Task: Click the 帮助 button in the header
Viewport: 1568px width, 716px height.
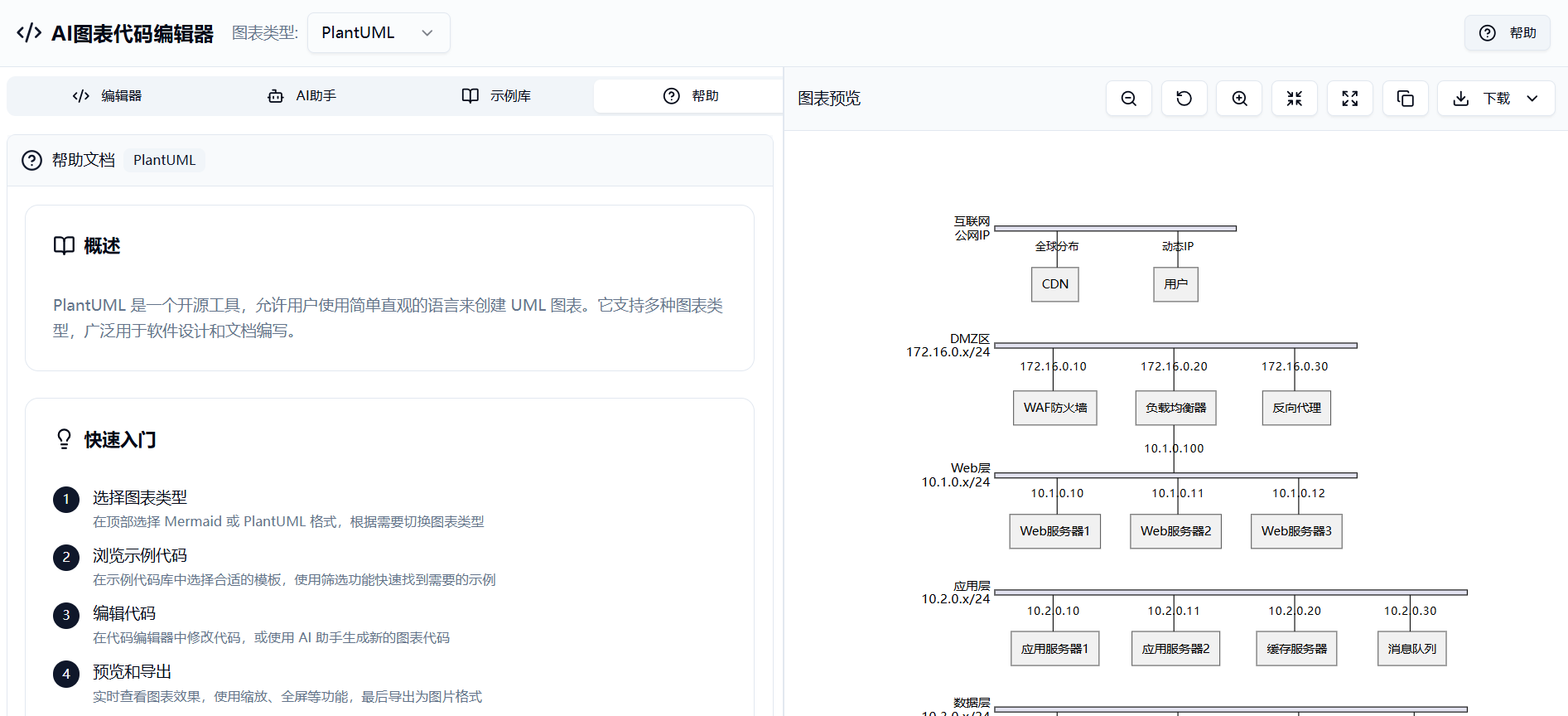Action: (1508, 33)
